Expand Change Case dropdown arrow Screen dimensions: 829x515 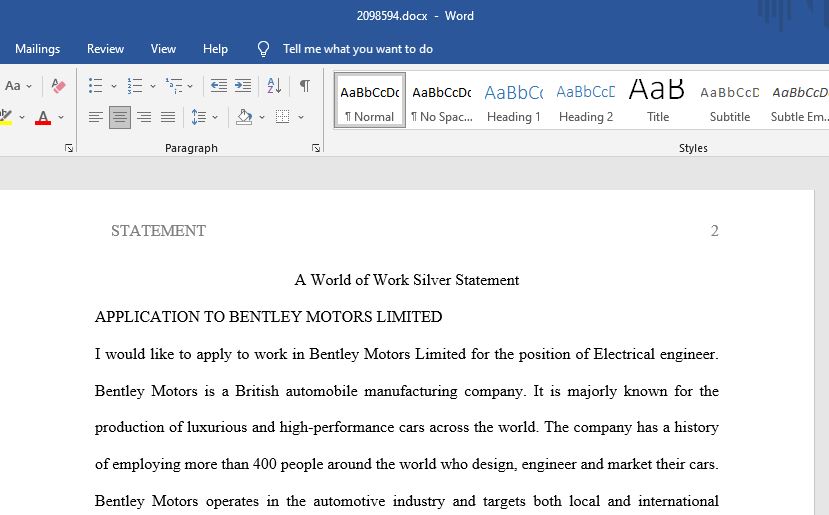29,86
